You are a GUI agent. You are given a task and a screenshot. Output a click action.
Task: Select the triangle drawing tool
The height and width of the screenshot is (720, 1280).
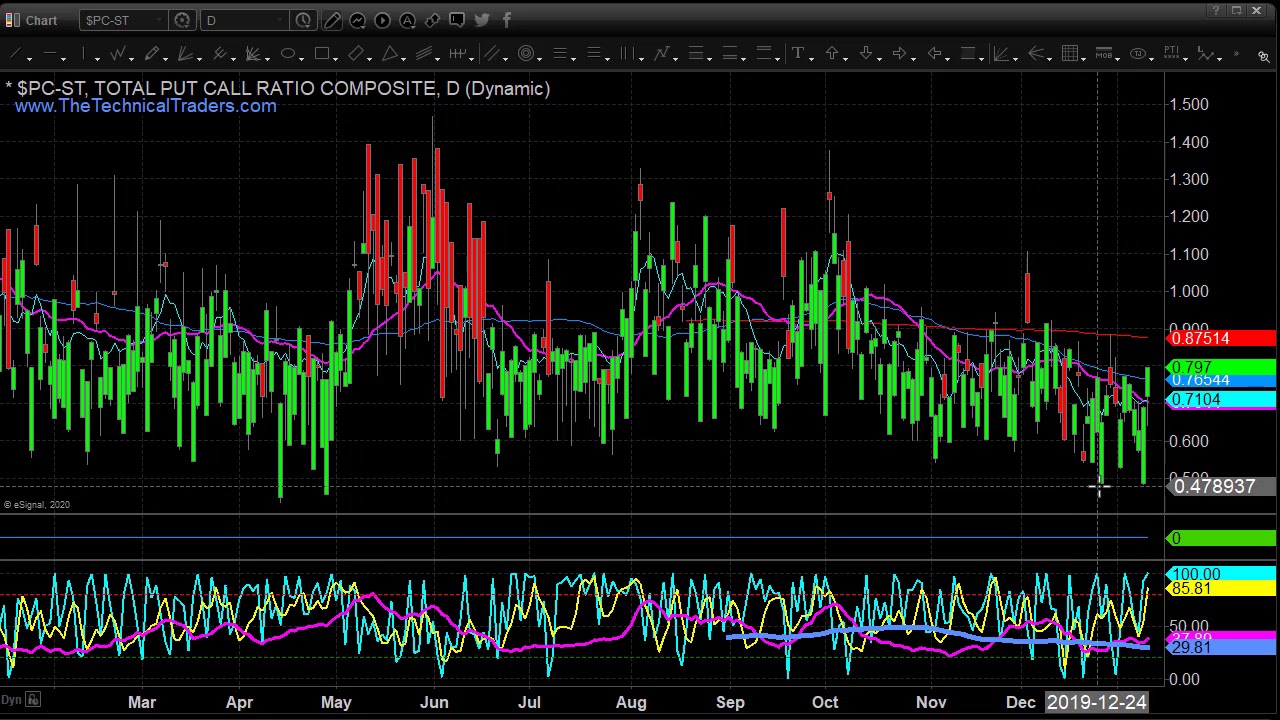point(389,53)
